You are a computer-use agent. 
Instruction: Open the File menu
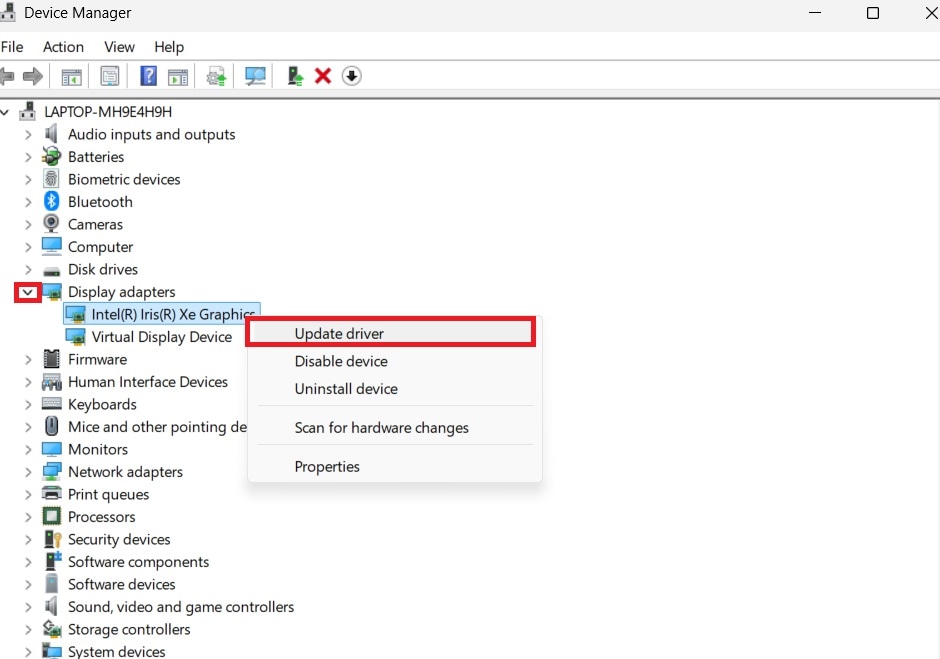(12, 47)
